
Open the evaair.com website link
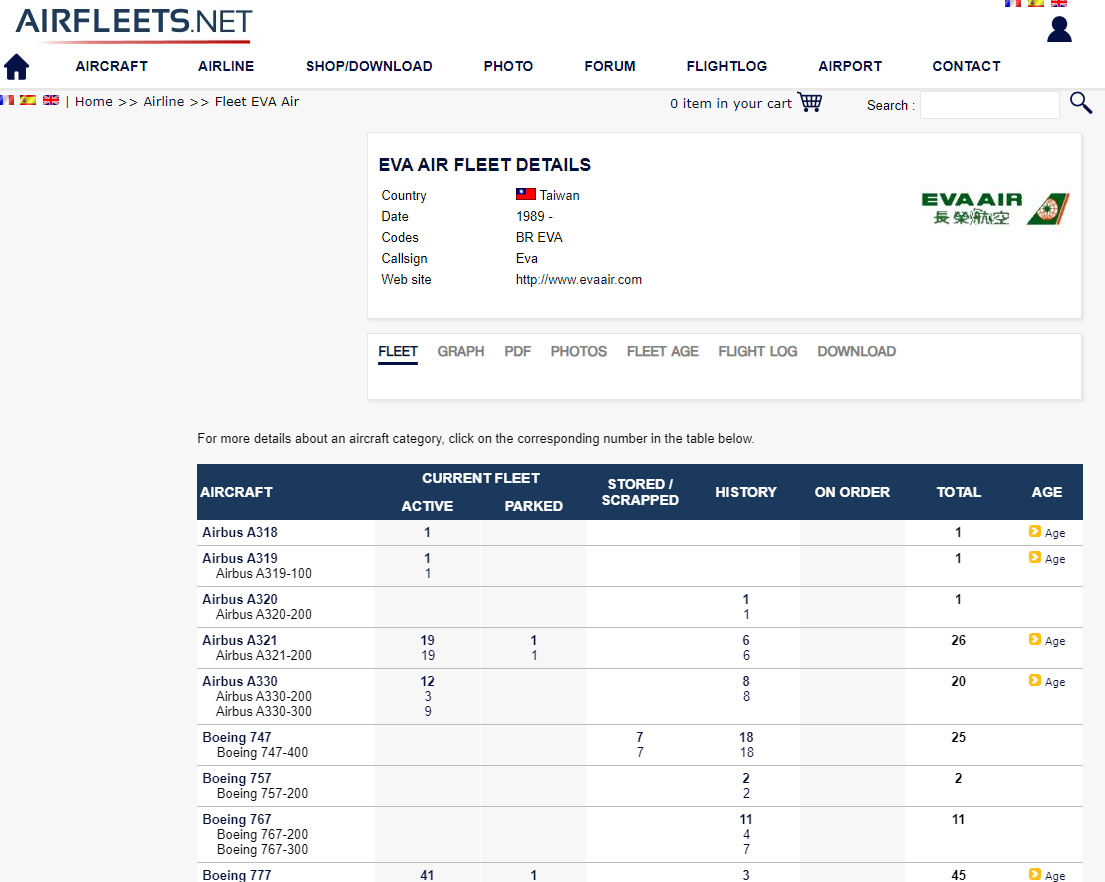pos(579,280)
